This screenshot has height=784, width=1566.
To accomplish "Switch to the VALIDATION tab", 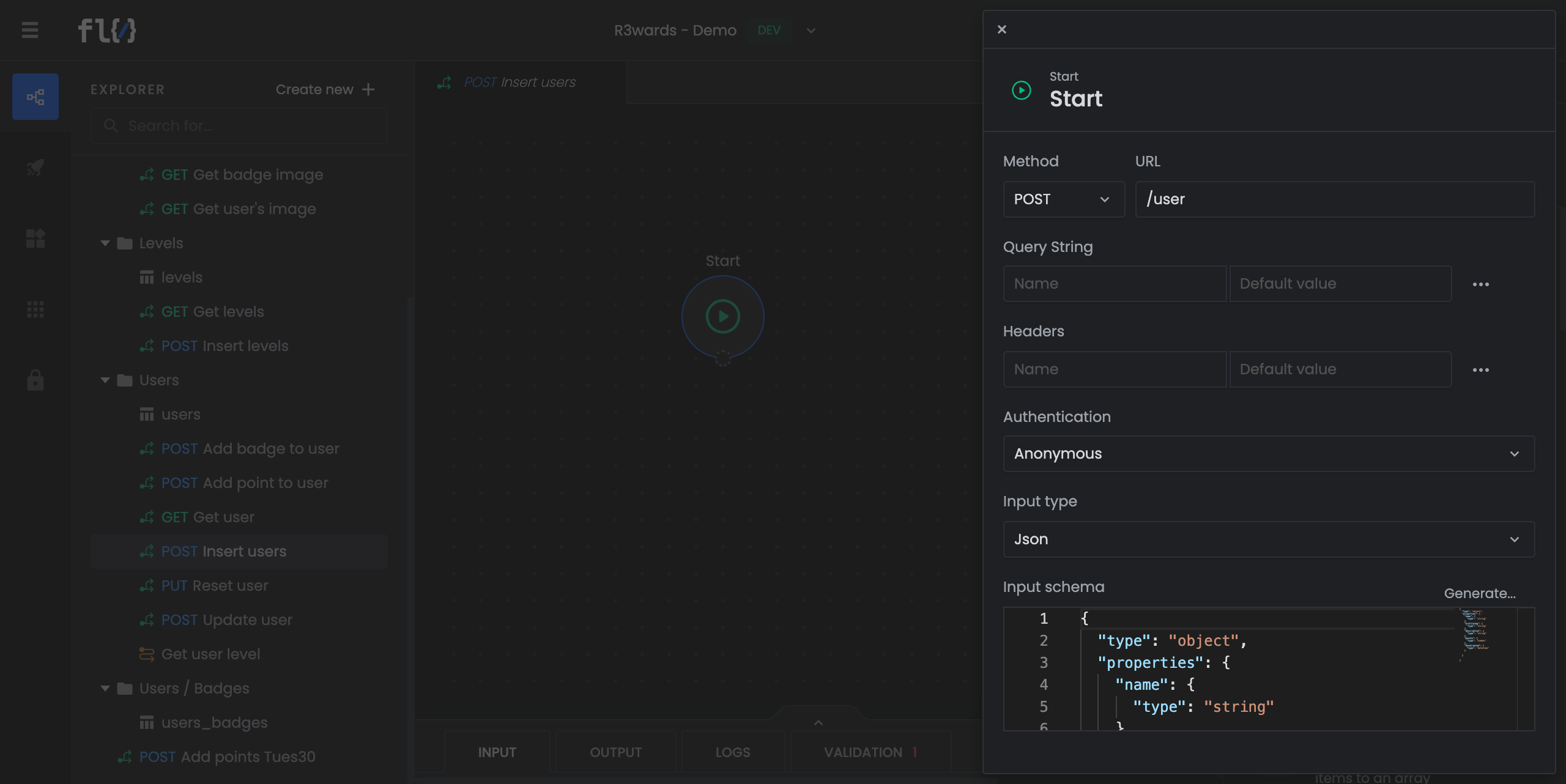I will click(871, 752).
